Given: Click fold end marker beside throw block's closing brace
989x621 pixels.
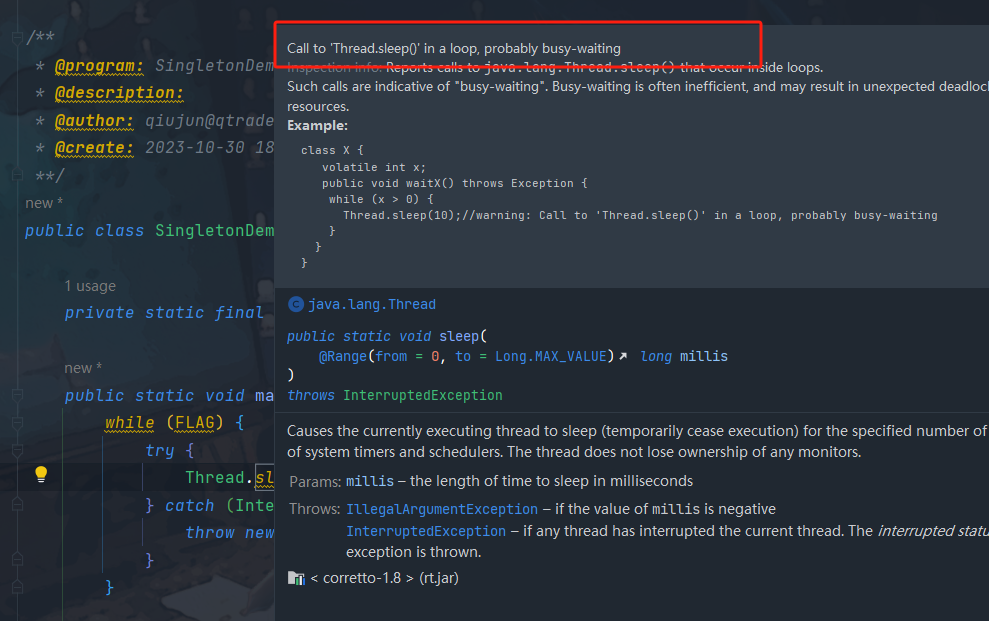Looking at the screenshot, I should pos(18,560).
